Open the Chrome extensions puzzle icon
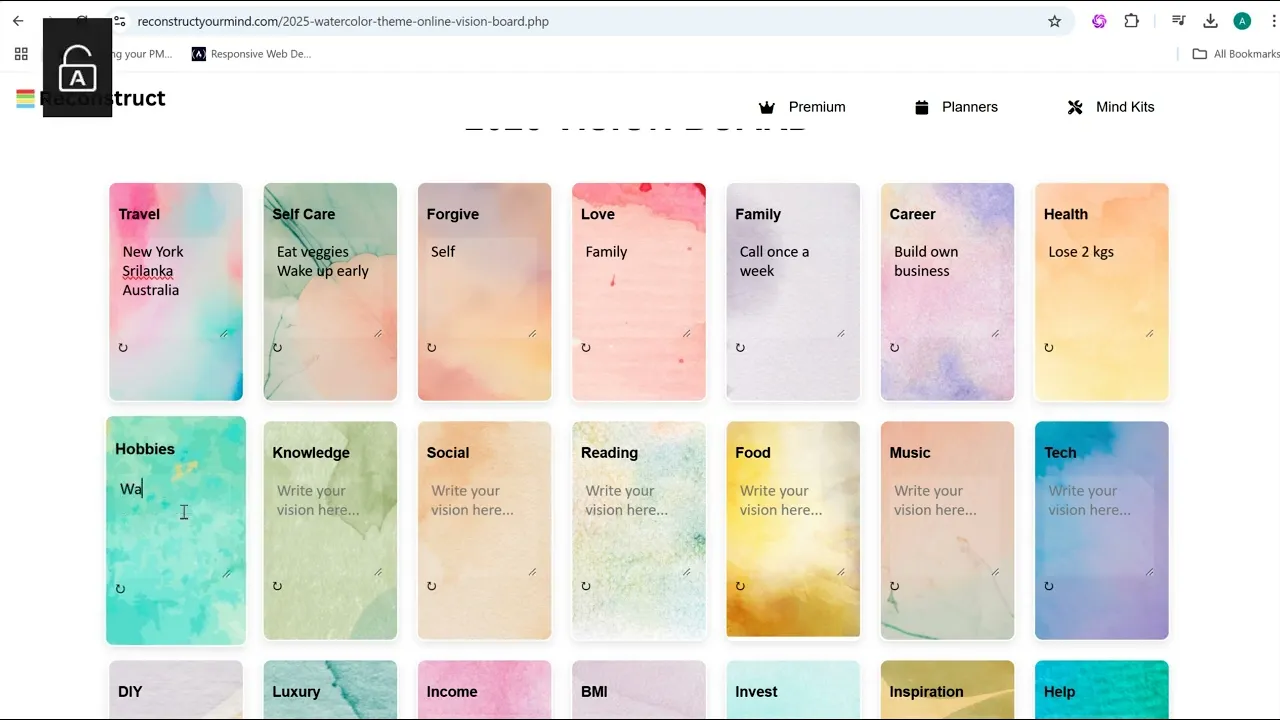The width and height of the screenshot is (1280, 720). 1132,21
